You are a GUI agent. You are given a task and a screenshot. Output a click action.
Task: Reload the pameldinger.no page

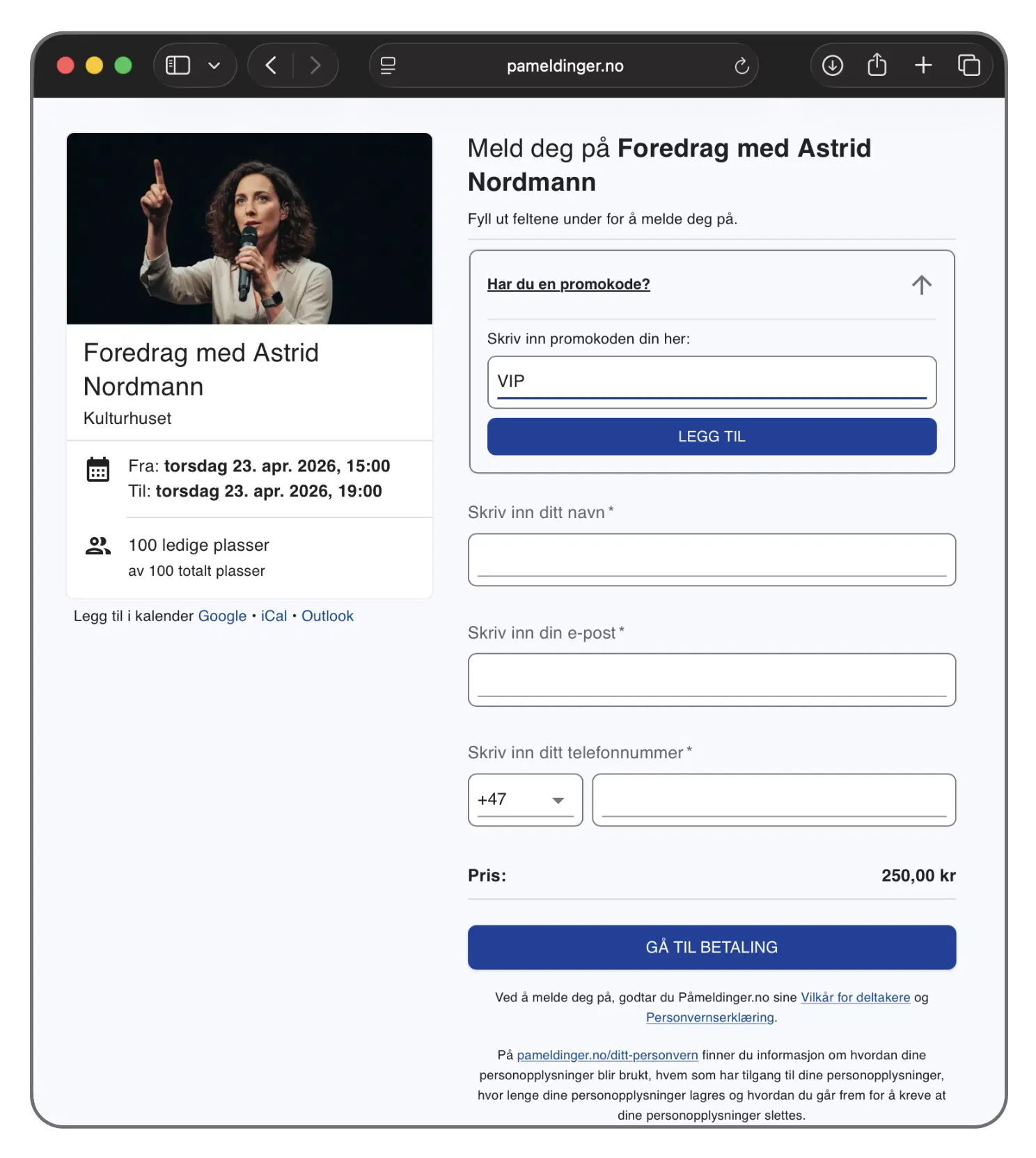point(741,65)
